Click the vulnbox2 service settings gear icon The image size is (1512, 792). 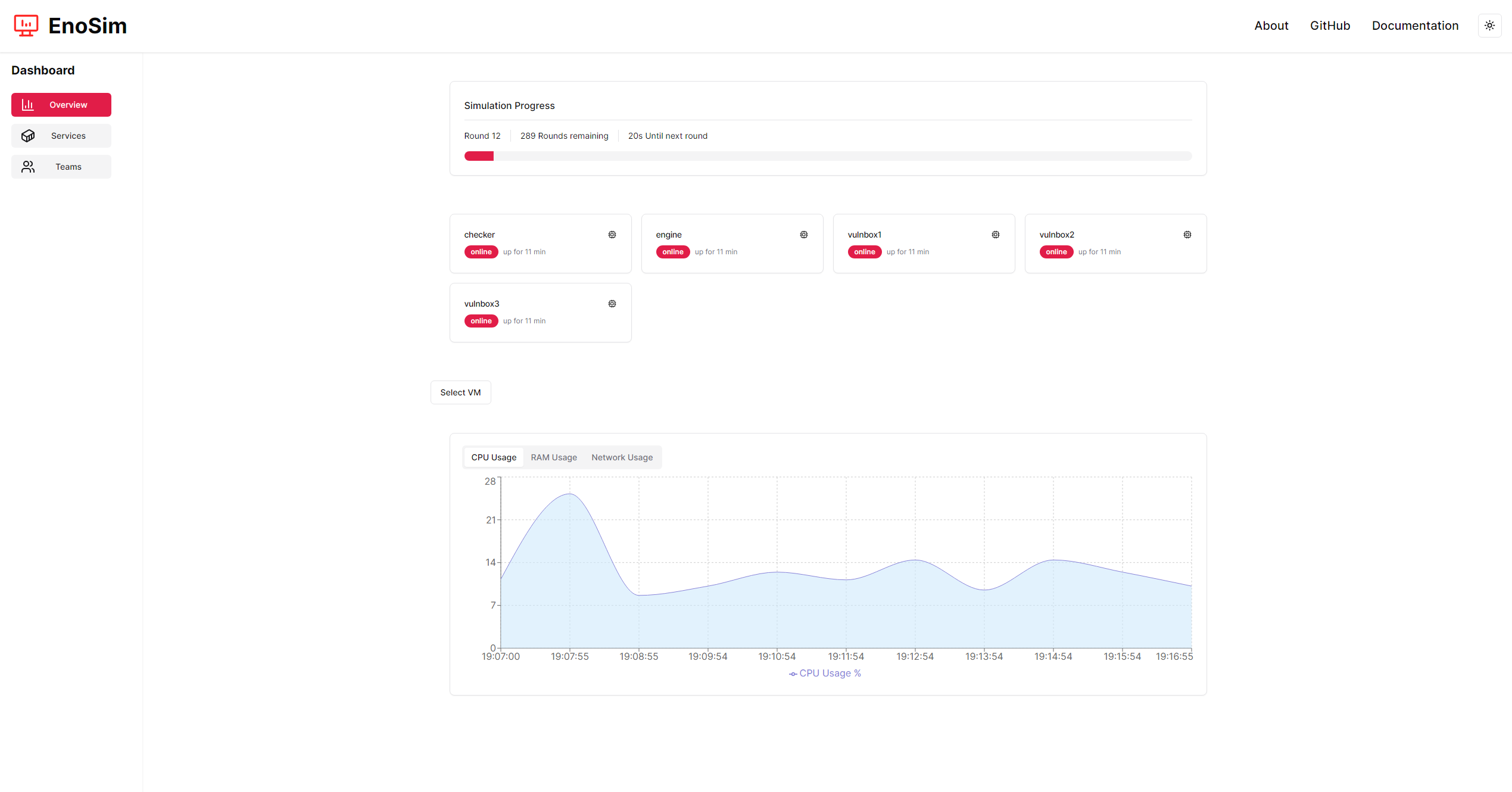click(1188, 234)
